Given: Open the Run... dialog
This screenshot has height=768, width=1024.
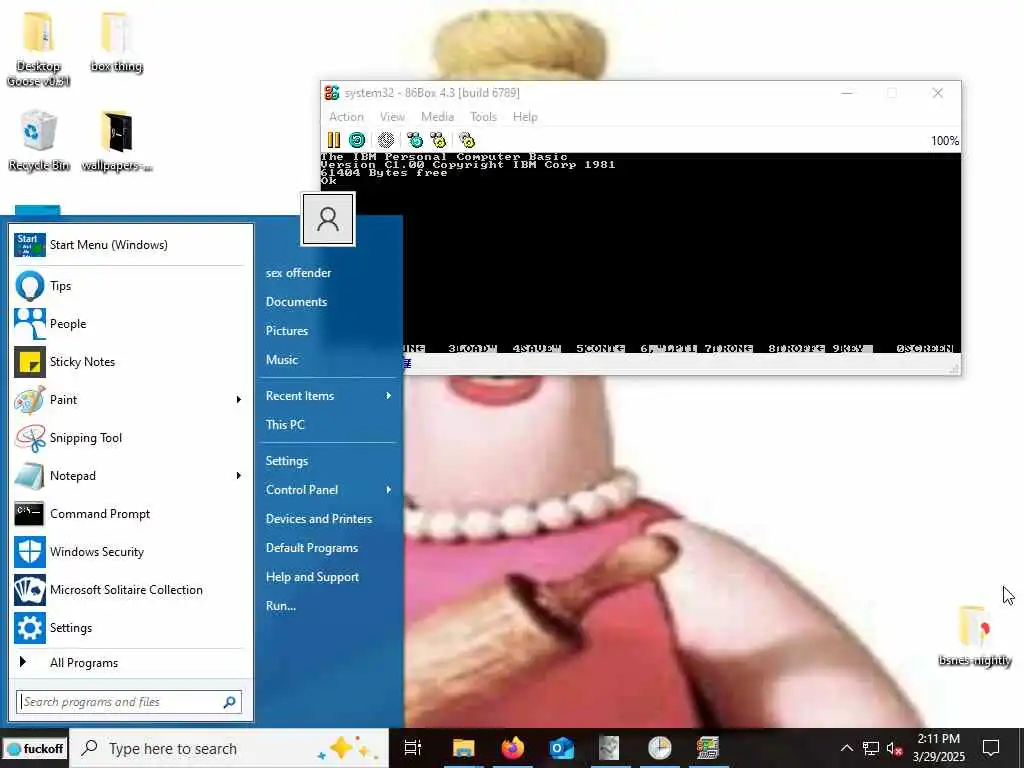Looking at the screenshot, I should pyautogui.click(x=281, y=606).
